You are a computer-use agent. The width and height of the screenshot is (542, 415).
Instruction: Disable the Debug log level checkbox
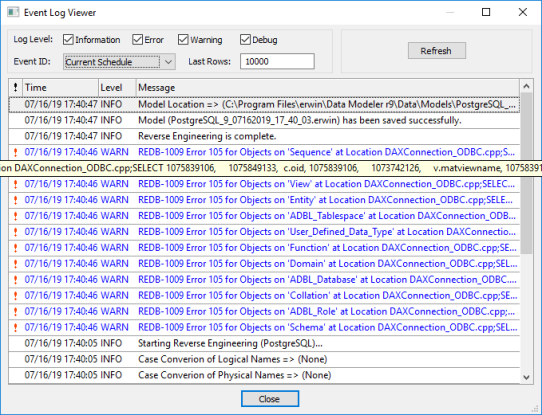pos(245,40)
